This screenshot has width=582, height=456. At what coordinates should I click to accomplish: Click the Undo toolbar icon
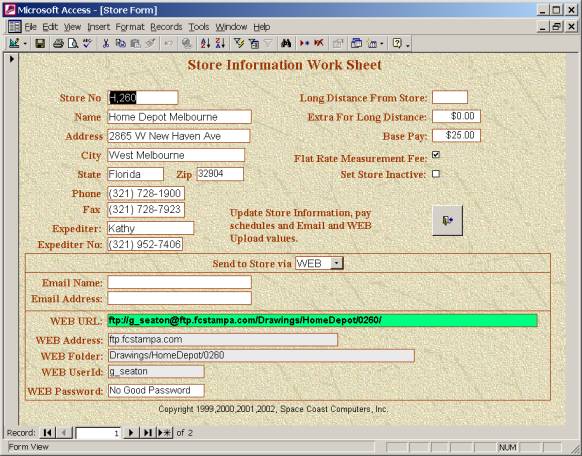point(168,43)
